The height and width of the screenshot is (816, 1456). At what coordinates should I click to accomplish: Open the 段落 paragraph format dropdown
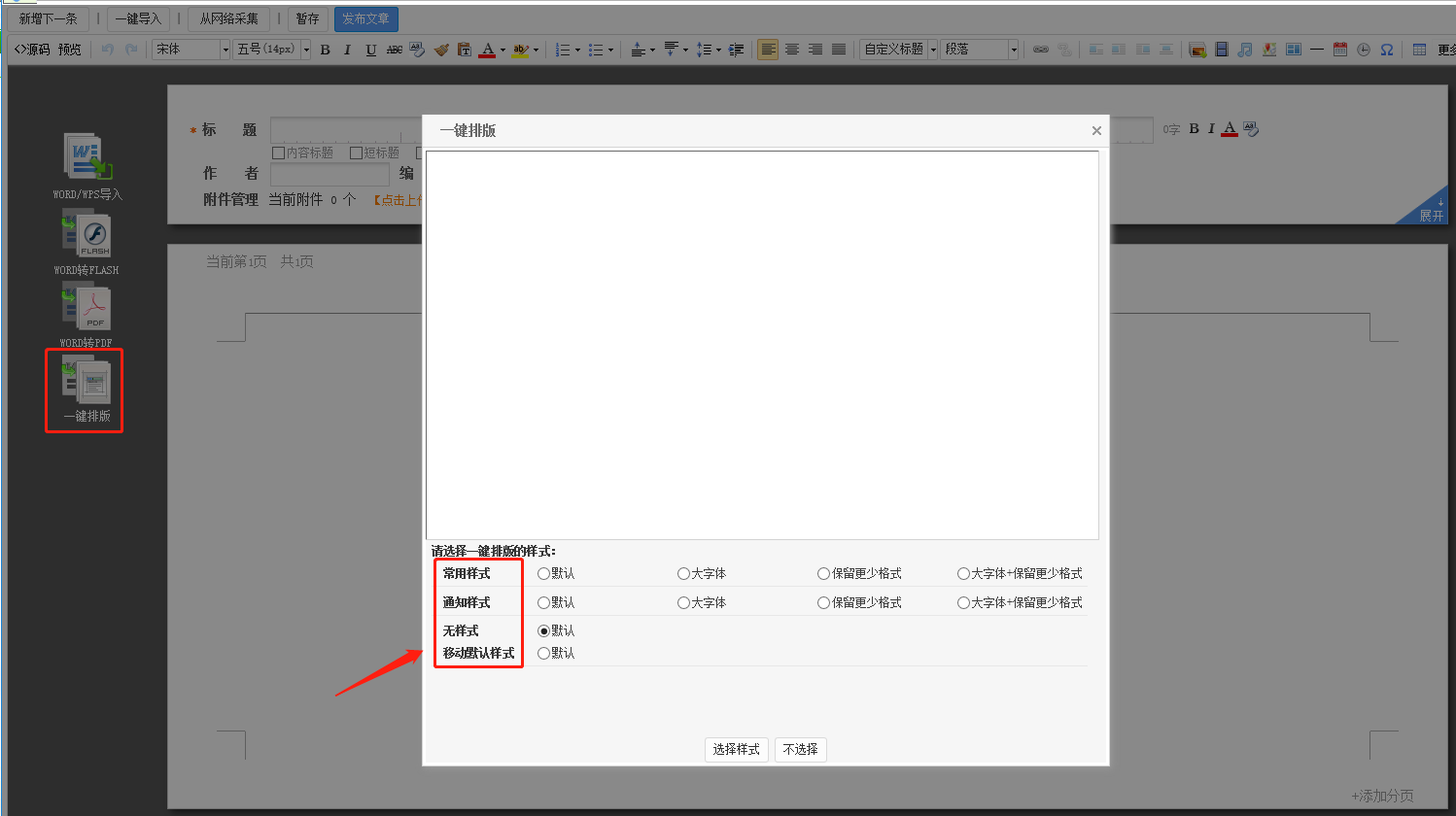point(980,50)
